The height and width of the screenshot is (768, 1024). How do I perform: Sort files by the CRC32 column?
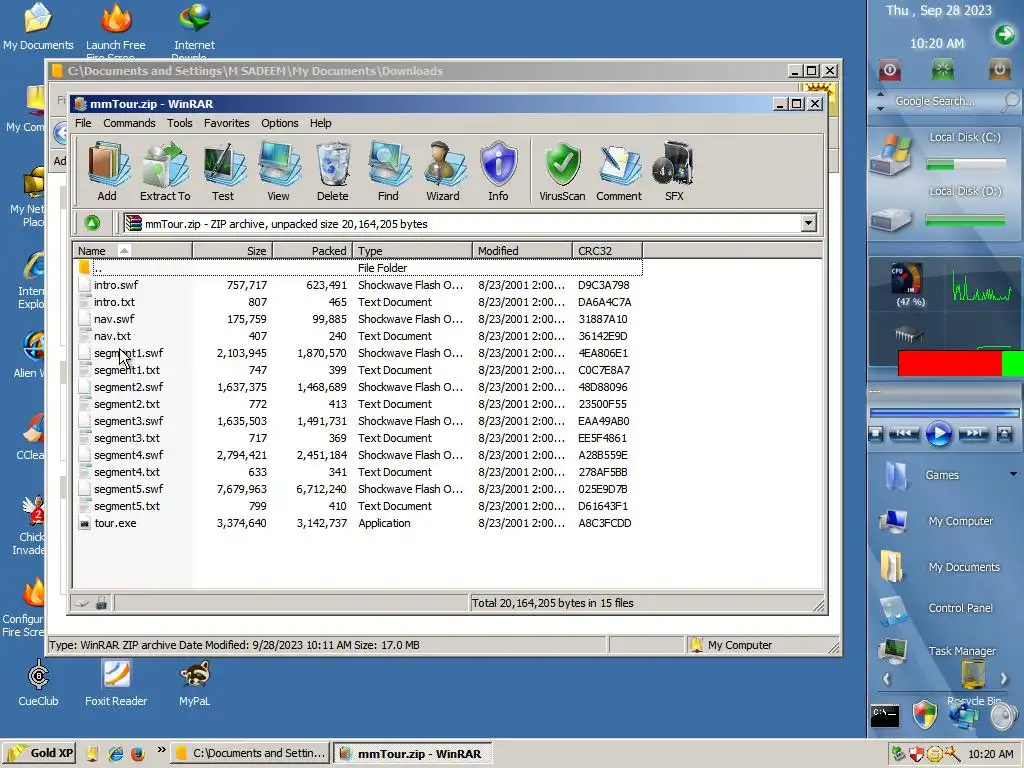click(x=607, y=251)
